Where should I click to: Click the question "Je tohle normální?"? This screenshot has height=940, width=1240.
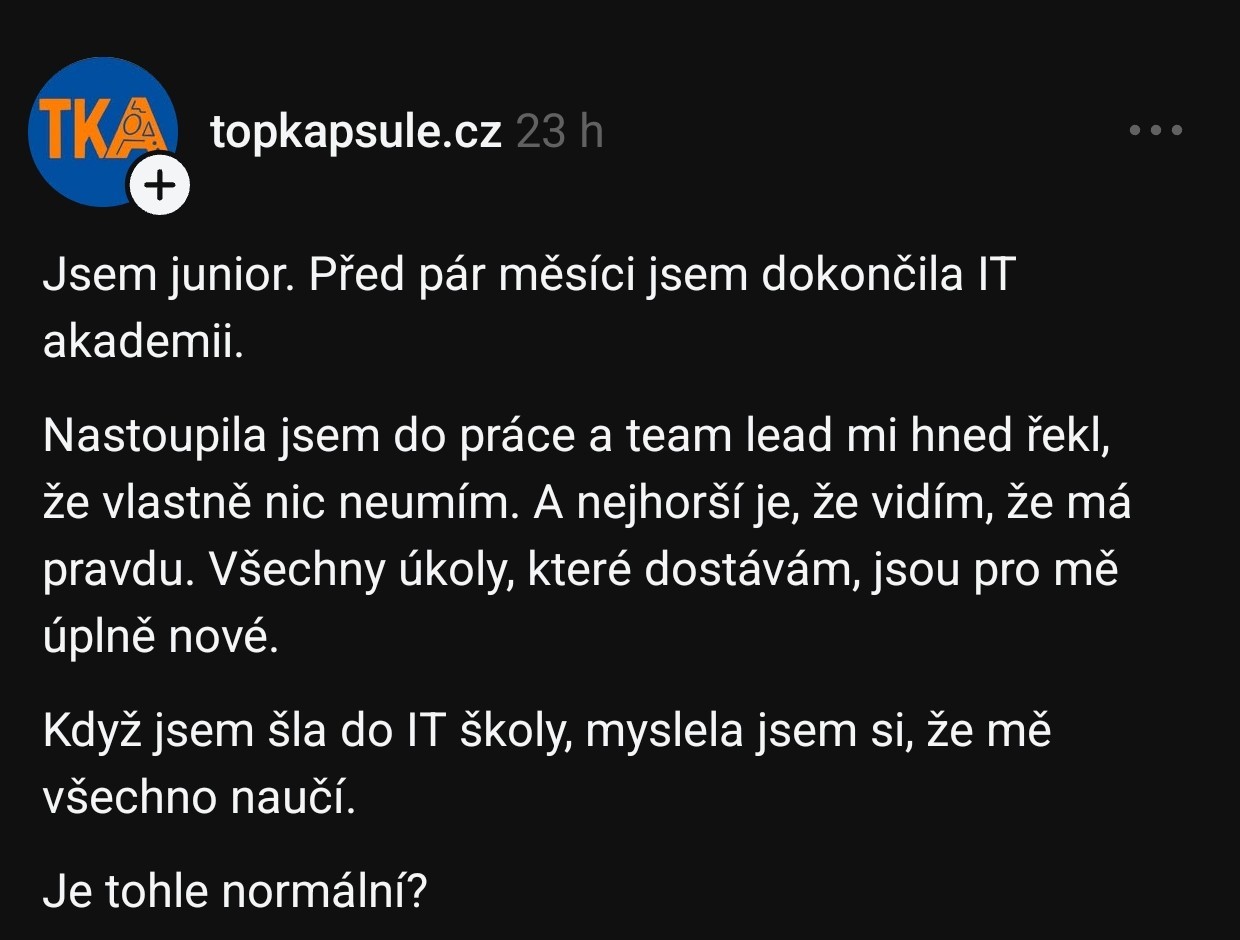[x=235, y=889]
